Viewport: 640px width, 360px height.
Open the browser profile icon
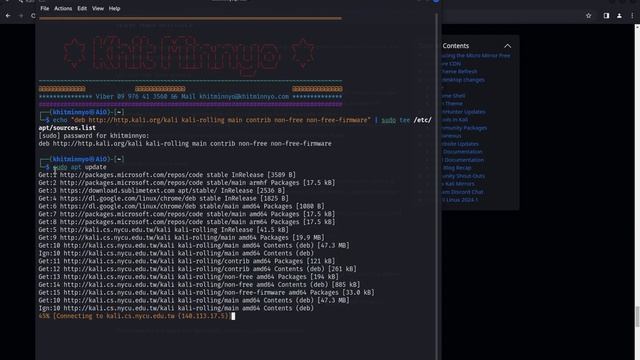[619, 16]
